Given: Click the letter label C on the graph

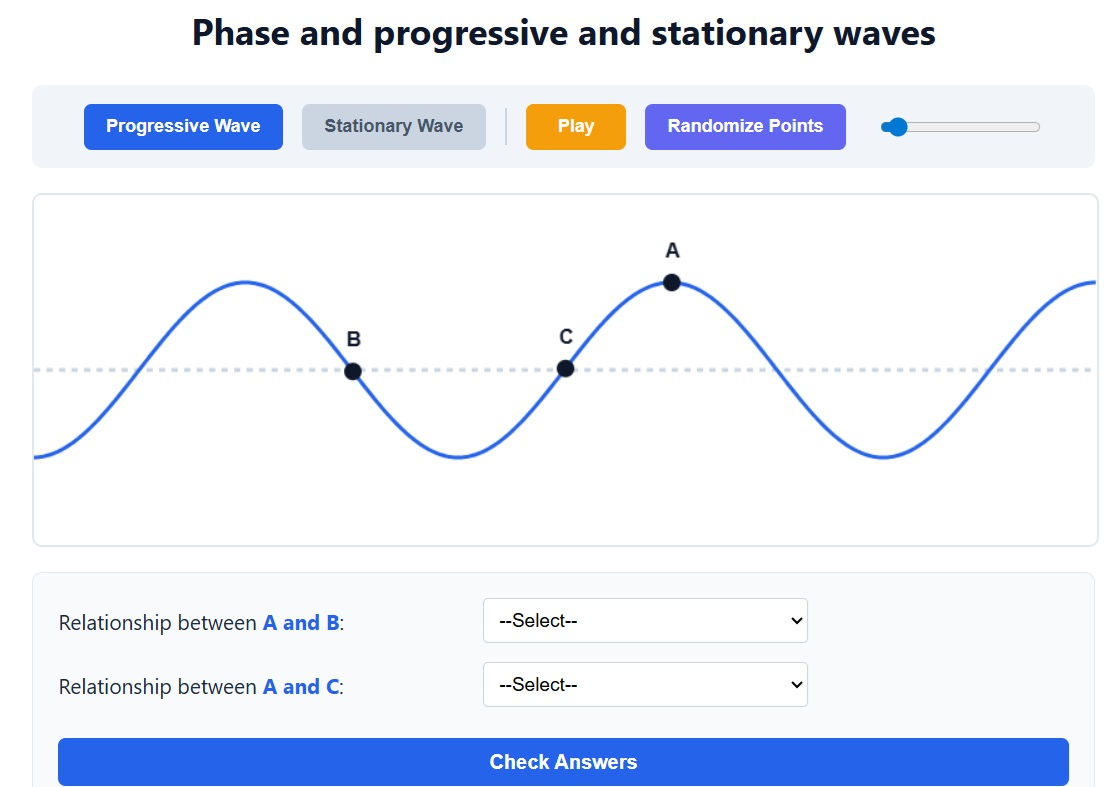Looking at the screenshot, I should click(x=566, y=337).
